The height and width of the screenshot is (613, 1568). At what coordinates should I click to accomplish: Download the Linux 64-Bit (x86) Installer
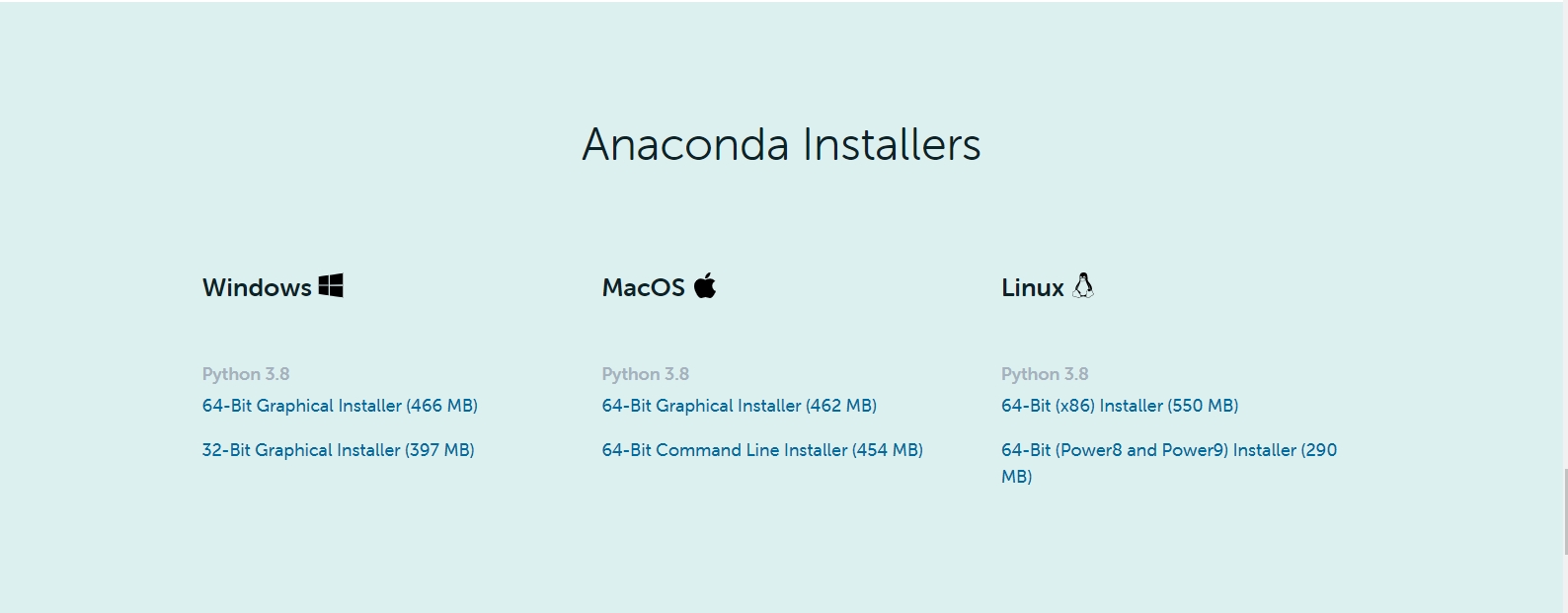(1120, 406)
